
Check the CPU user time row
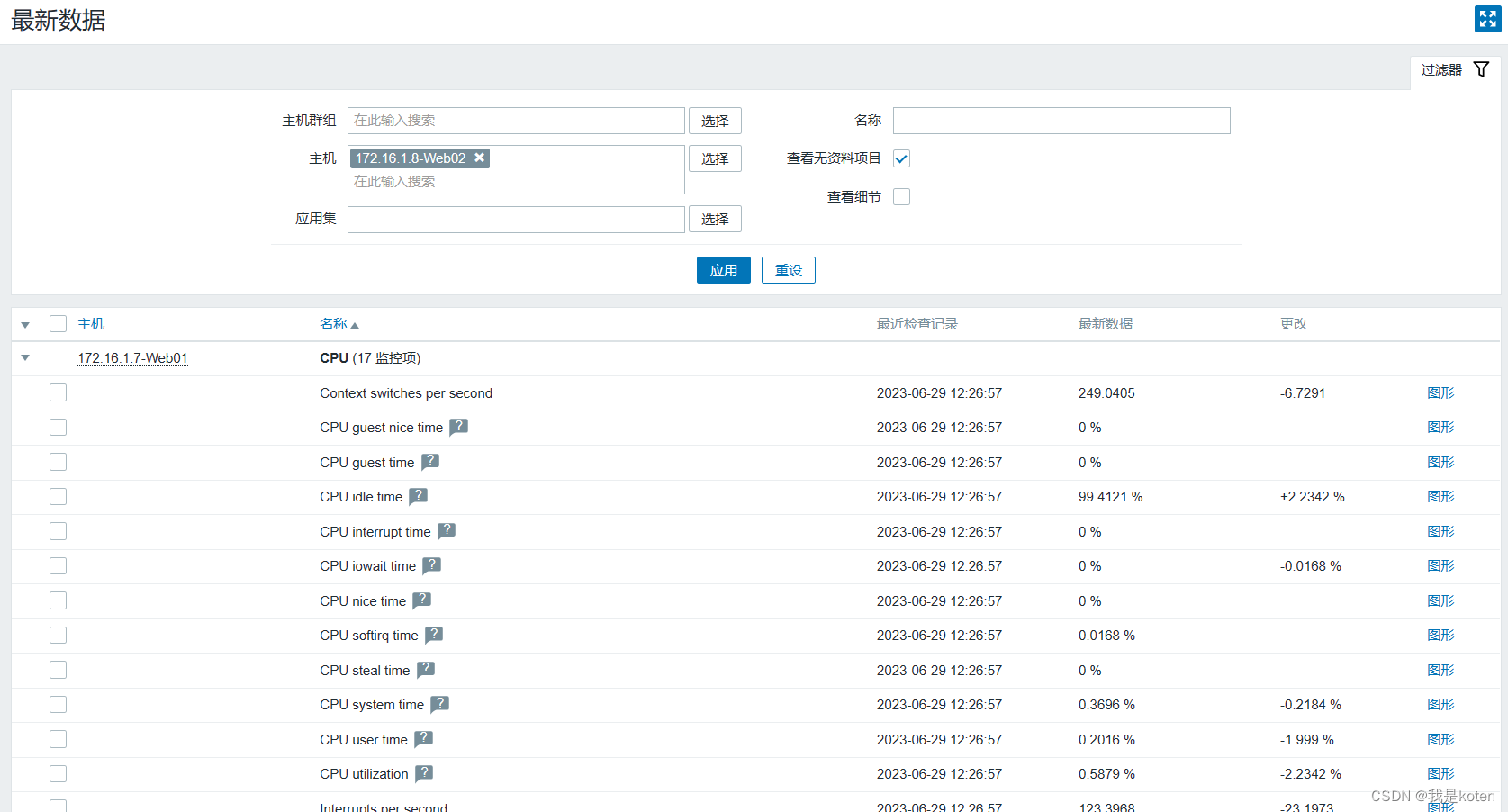58,739
